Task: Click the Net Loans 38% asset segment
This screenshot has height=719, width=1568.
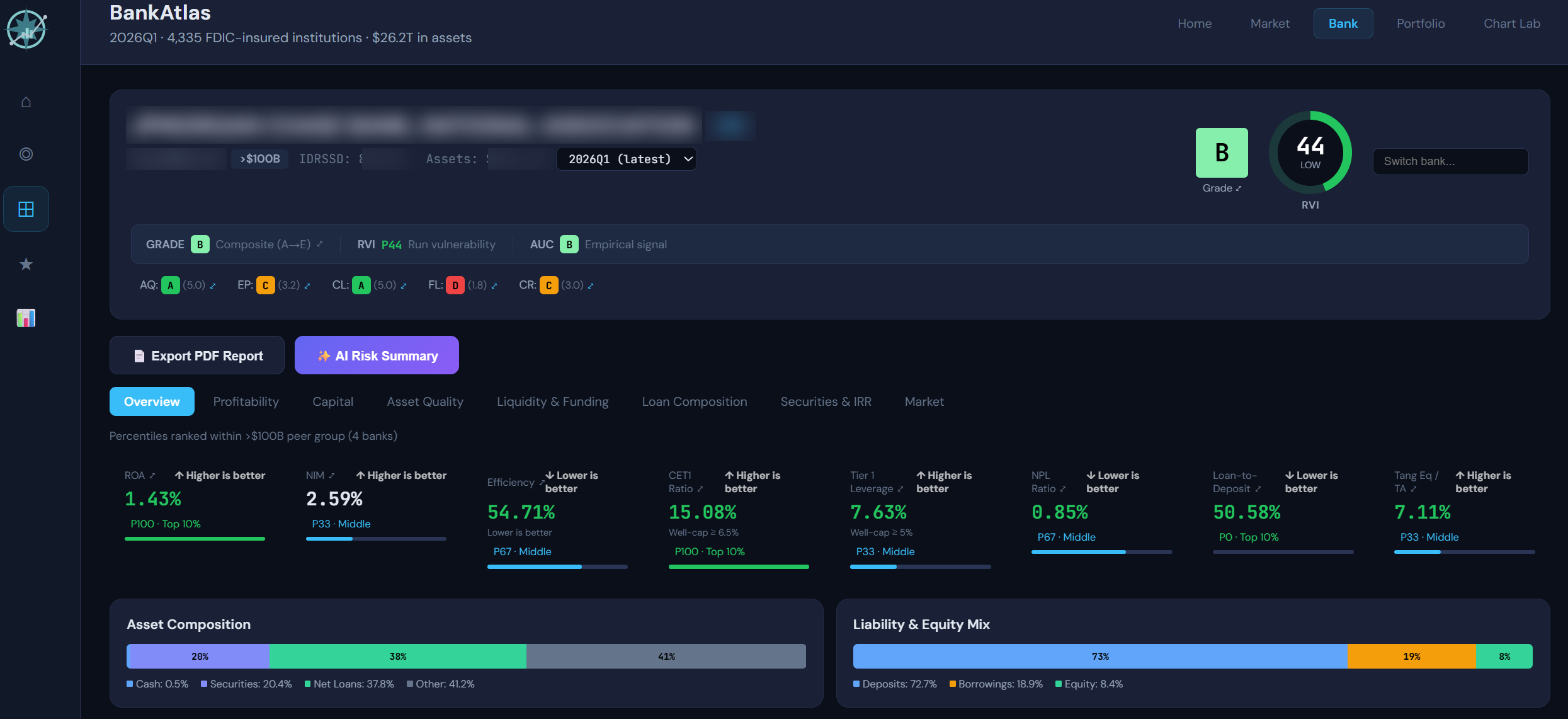Action: click(x=398, y=656)
